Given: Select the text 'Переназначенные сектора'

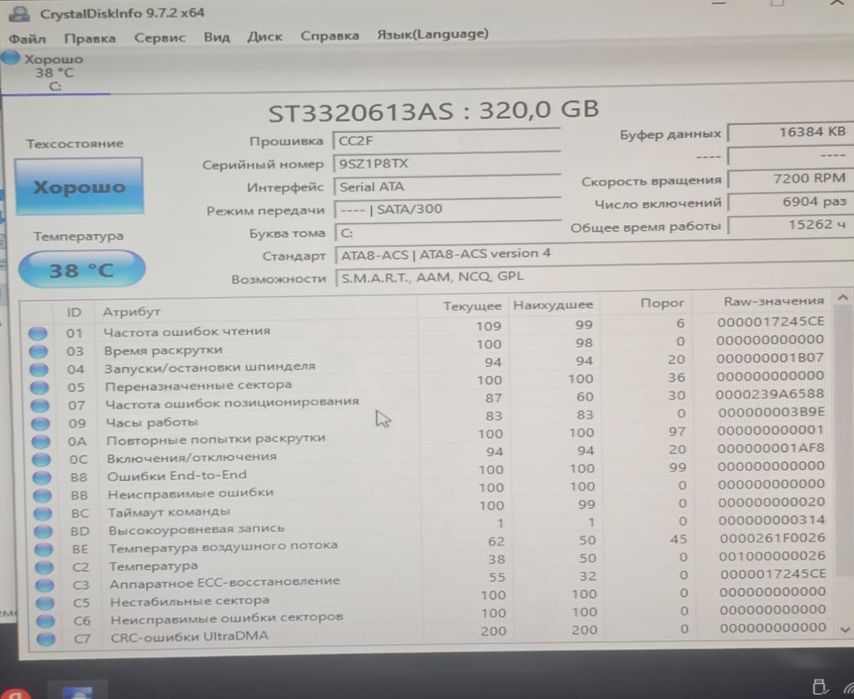Looking at the screenshot, I should point(198,386).
